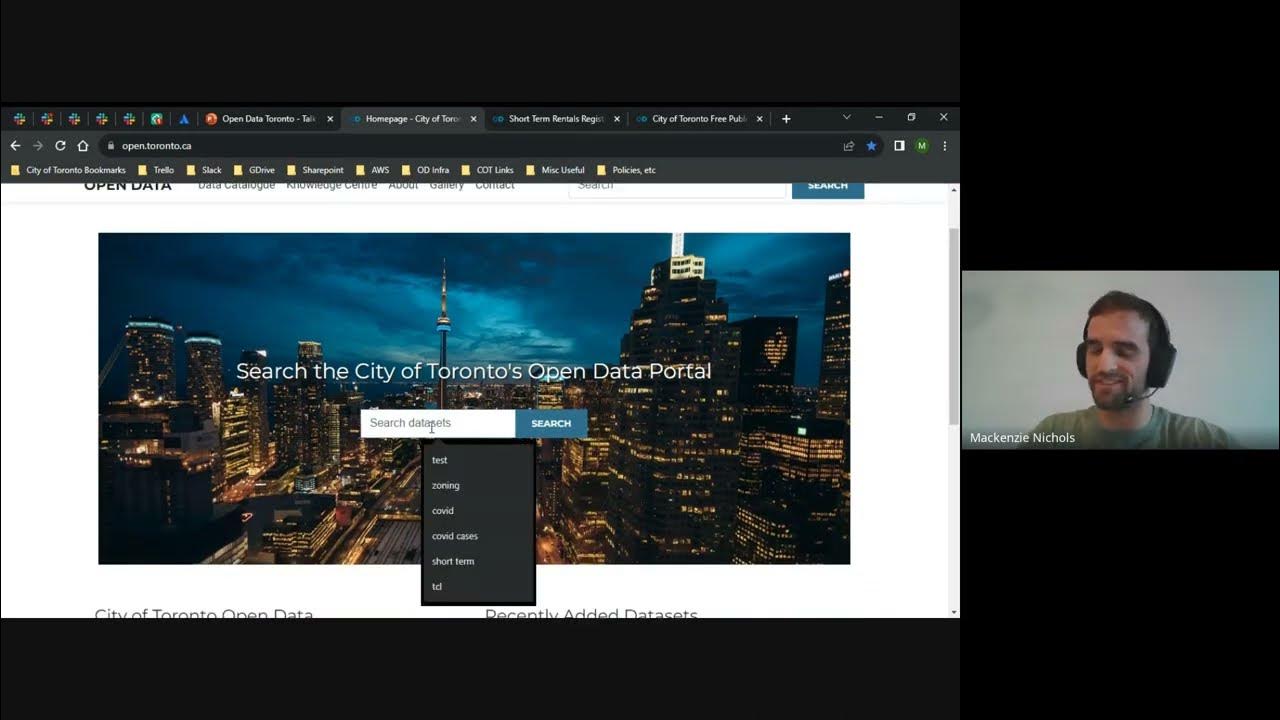Reload the page with the refresh icon
This screenshot has height=720, width=1280.
[x=60, y=146]
